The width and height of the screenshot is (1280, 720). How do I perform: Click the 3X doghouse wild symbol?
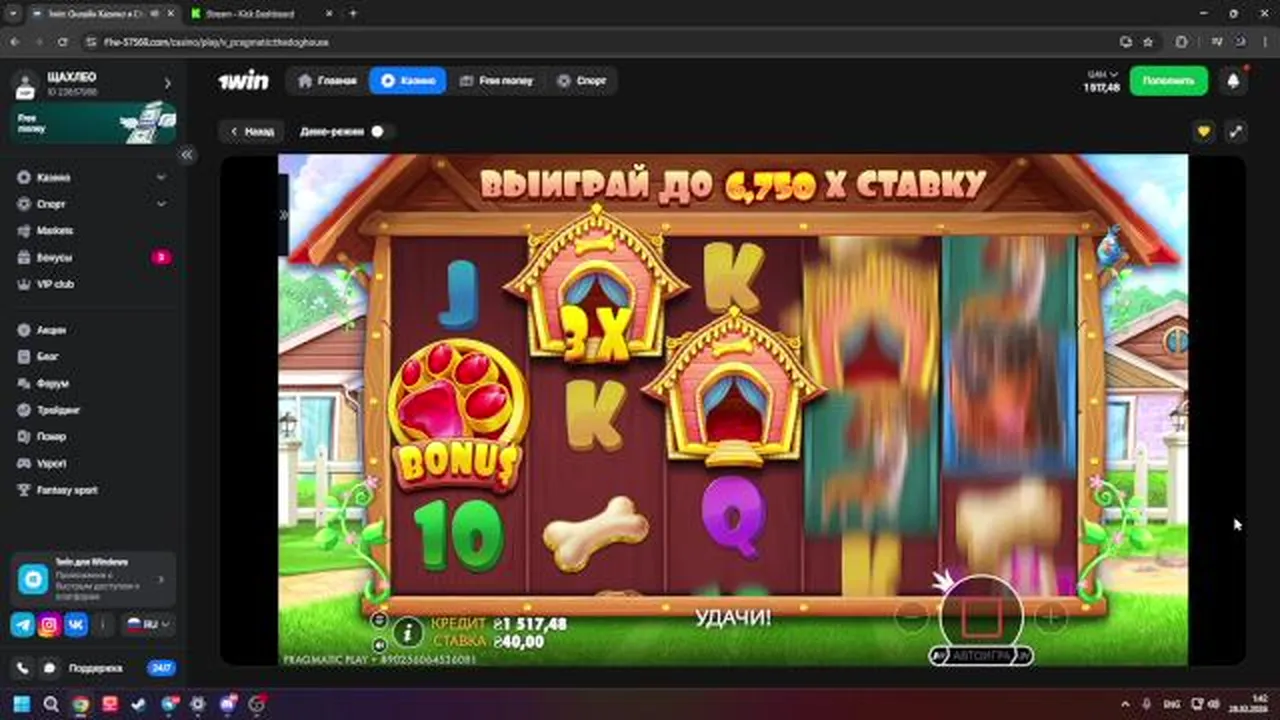pos(597,287)
